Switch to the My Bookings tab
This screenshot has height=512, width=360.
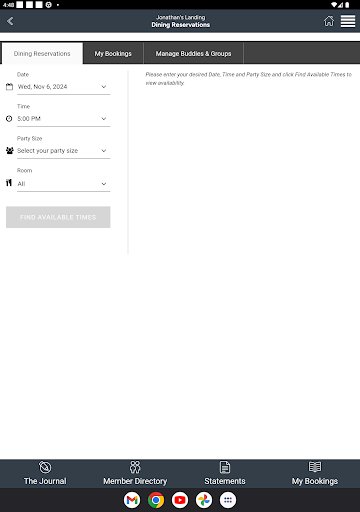pos(113,53)
